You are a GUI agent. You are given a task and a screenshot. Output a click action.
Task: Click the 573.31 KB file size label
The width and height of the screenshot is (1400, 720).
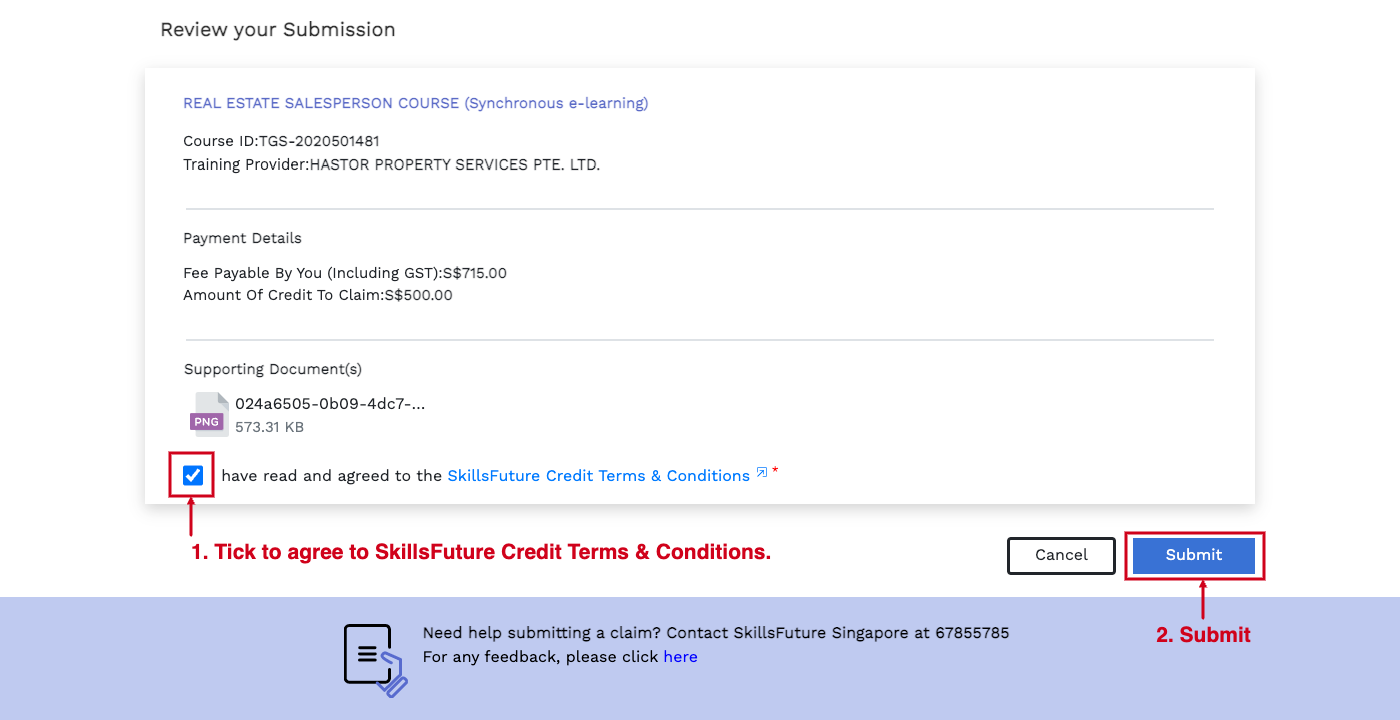click(x=269, y=427)
